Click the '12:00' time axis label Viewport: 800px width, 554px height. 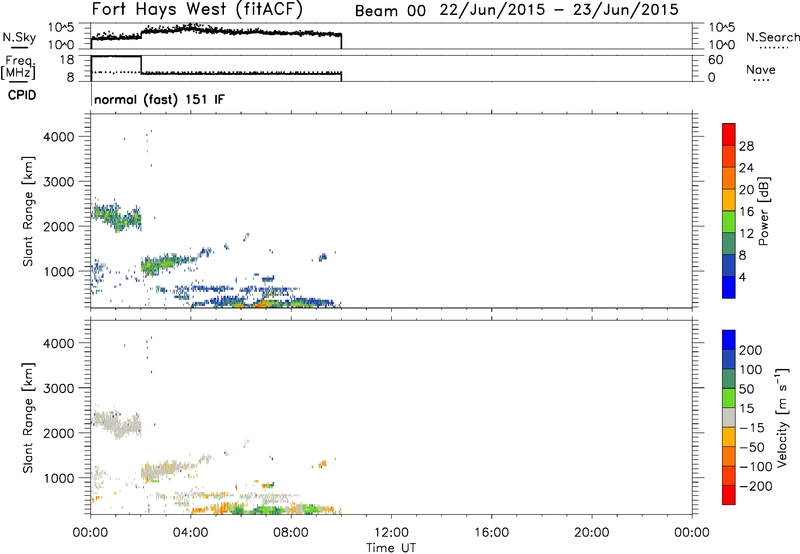[391, 533]
